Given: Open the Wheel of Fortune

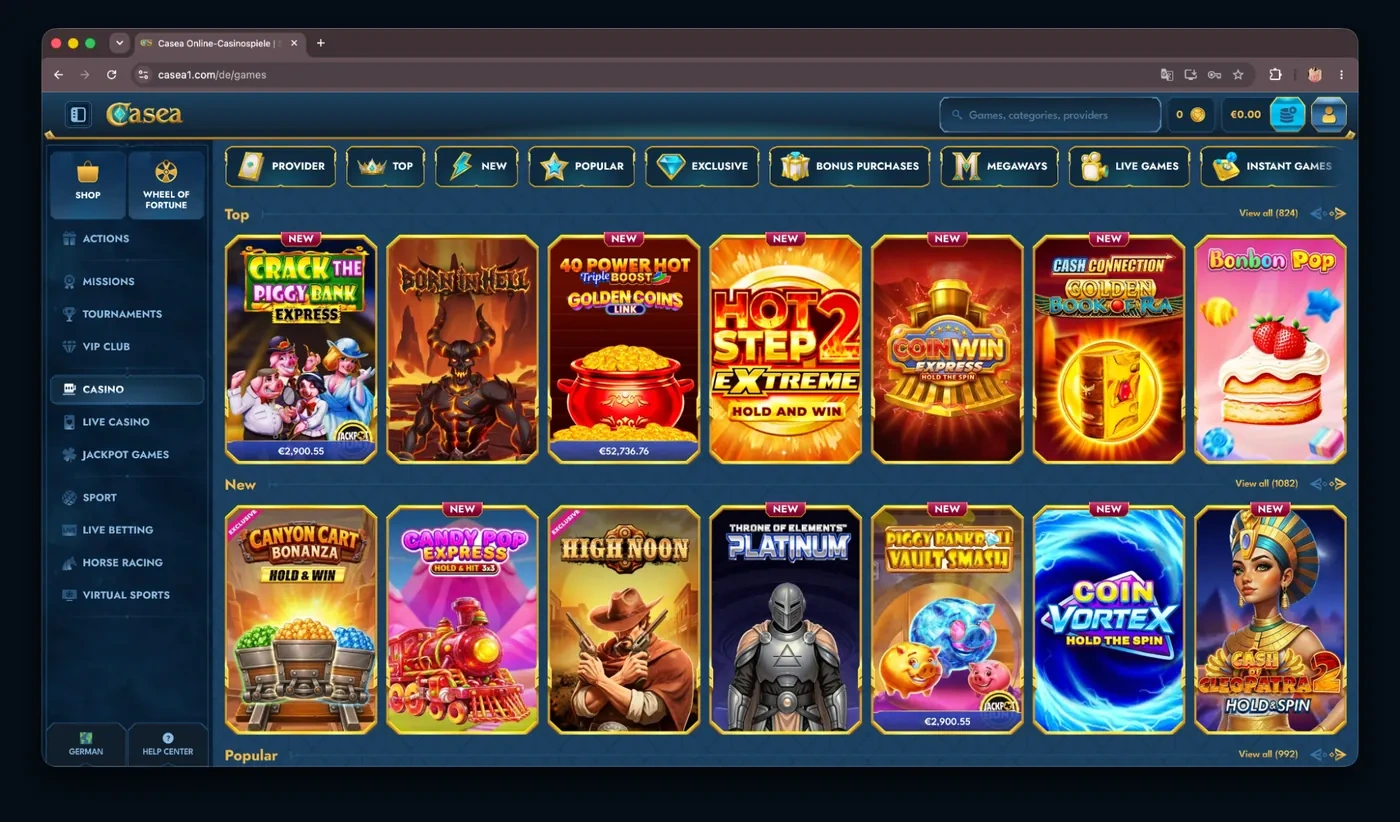Looking at the screenshot, I should (166, 184).
